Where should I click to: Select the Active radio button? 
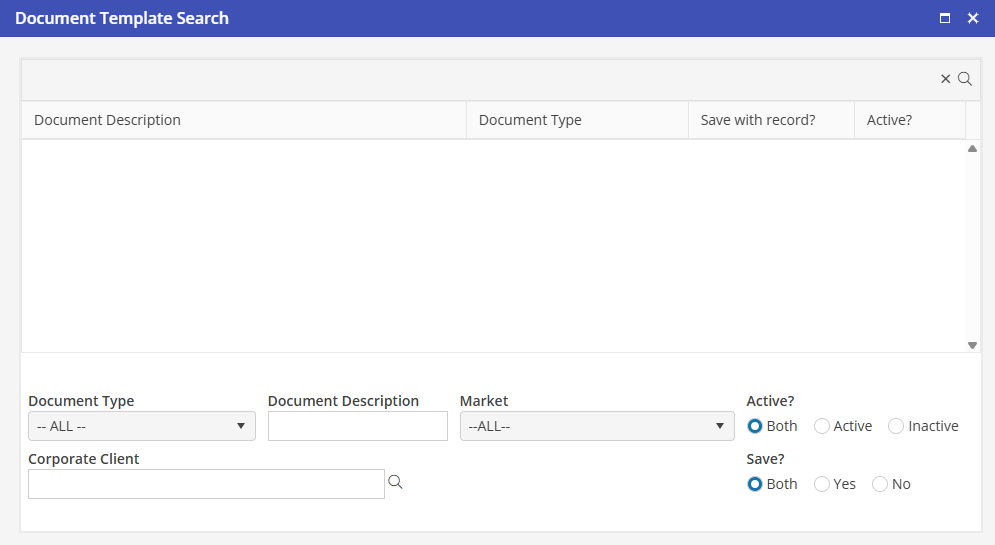822,426
